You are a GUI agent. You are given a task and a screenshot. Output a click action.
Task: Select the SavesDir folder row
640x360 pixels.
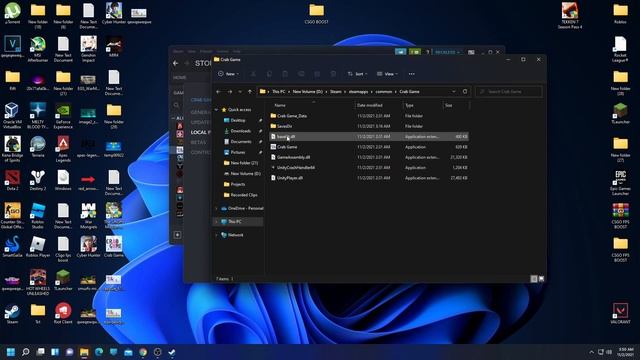369,126
